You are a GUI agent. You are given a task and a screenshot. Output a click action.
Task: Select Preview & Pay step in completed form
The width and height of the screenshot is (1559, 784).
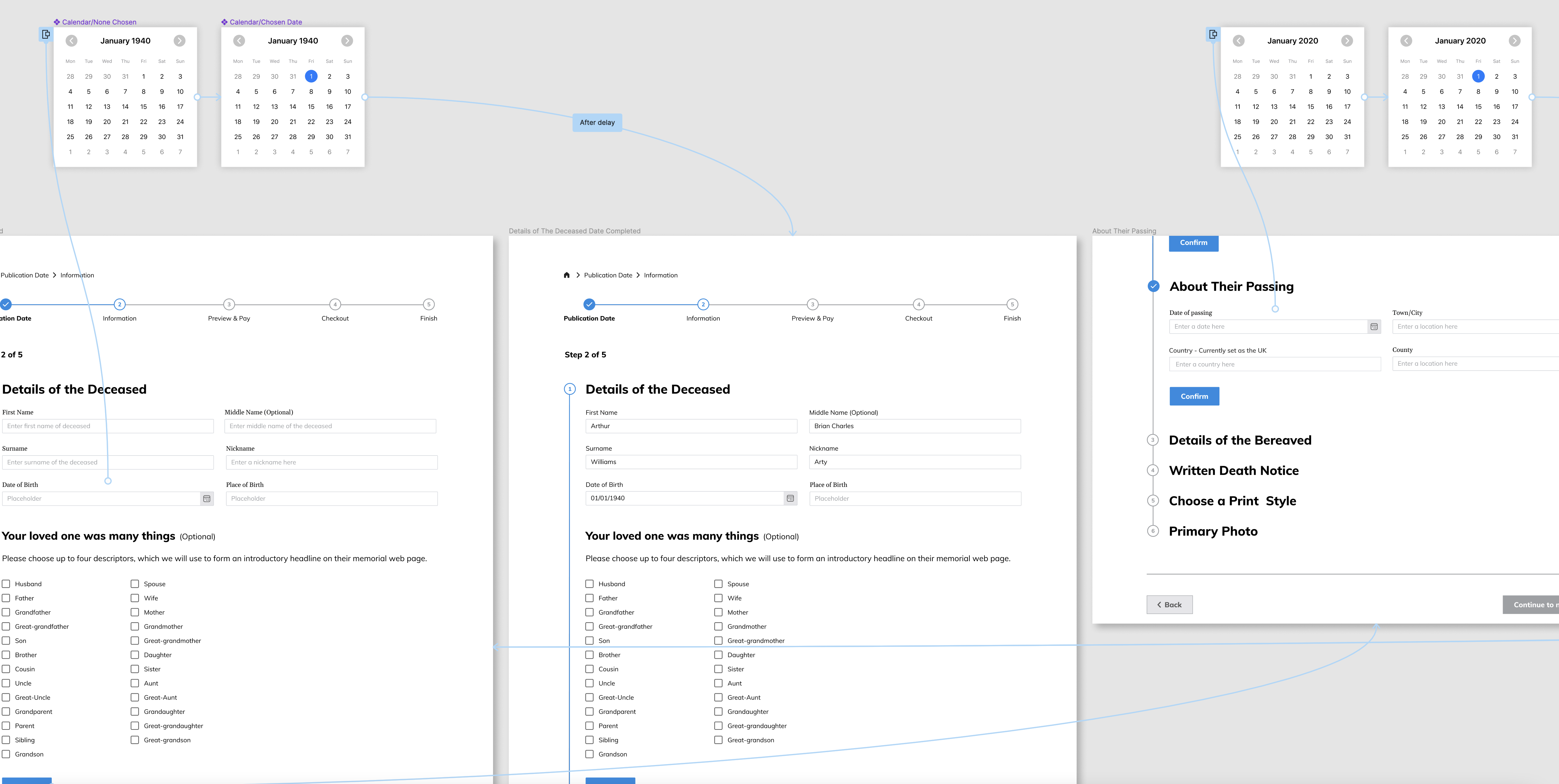[x=812, y=305]
